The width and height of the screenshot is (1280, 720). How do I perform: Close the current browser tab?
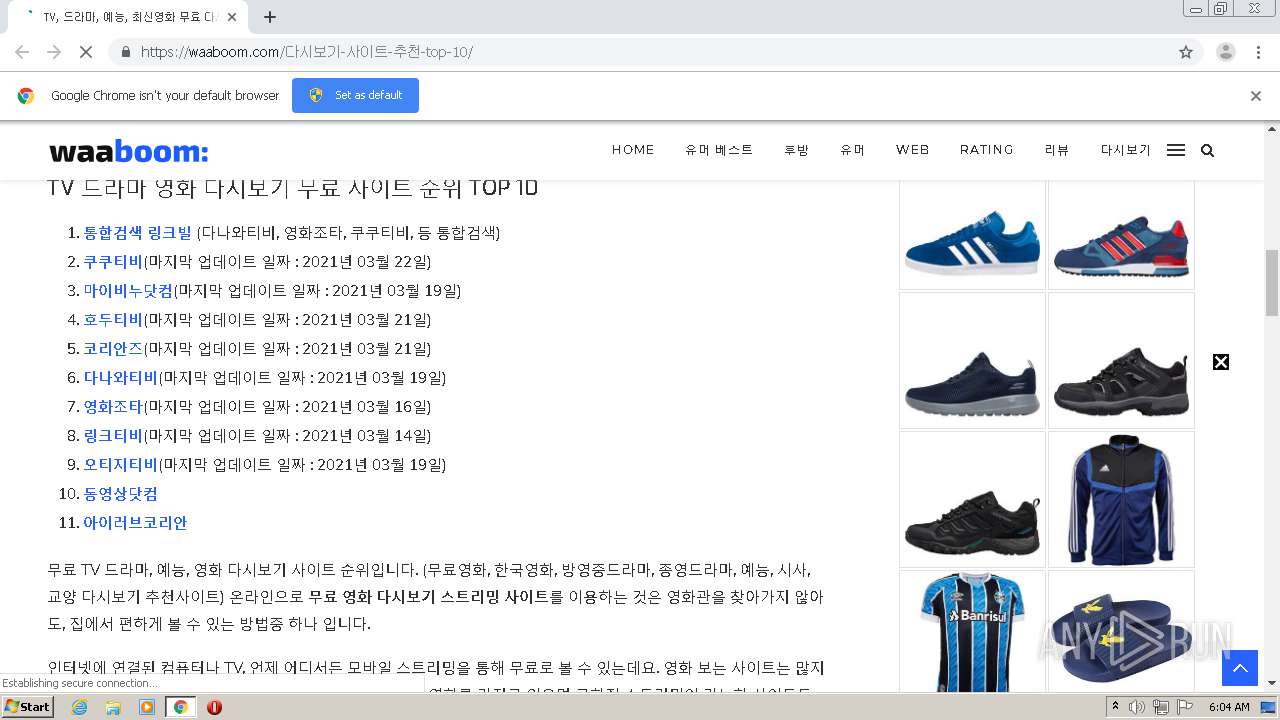tap(232, 17)
